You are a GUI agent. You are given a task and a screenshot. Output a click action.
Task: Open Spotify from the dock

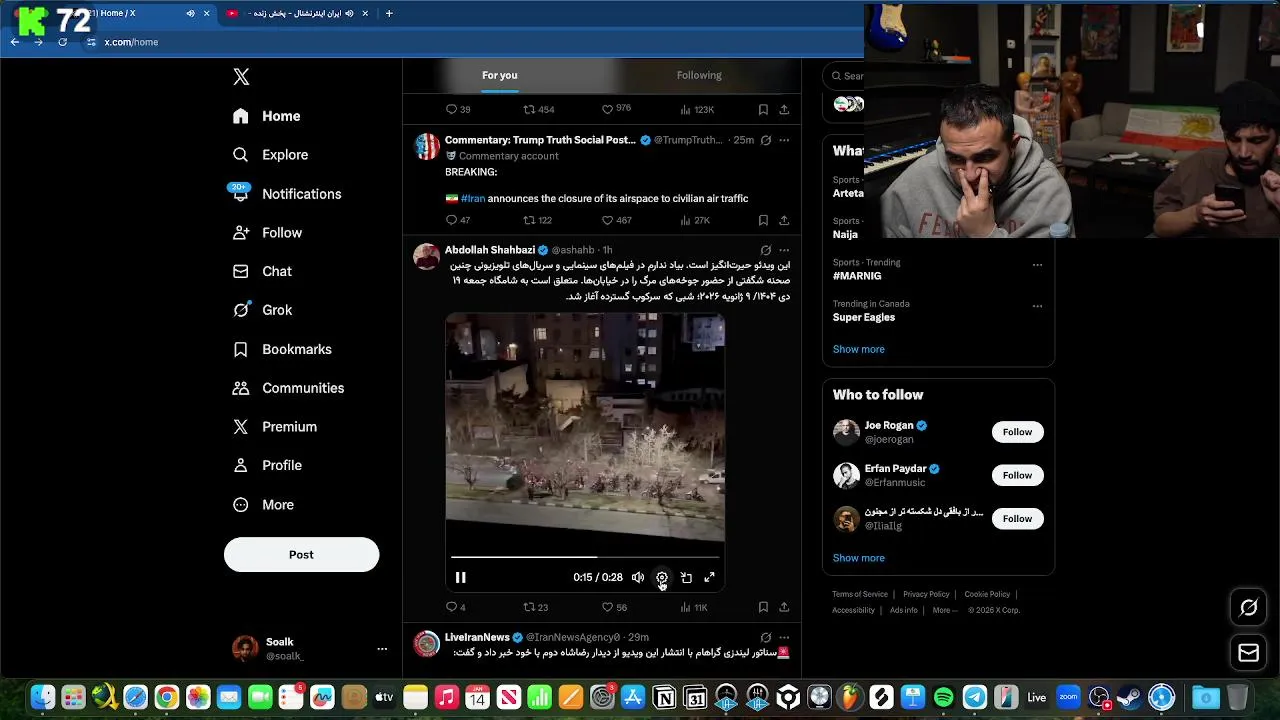(x=943, y=697)
